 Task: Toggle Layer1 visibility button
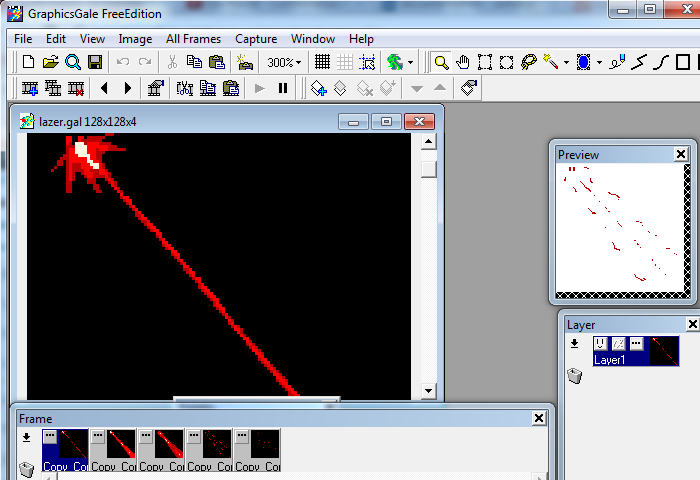tap(600, 343)
